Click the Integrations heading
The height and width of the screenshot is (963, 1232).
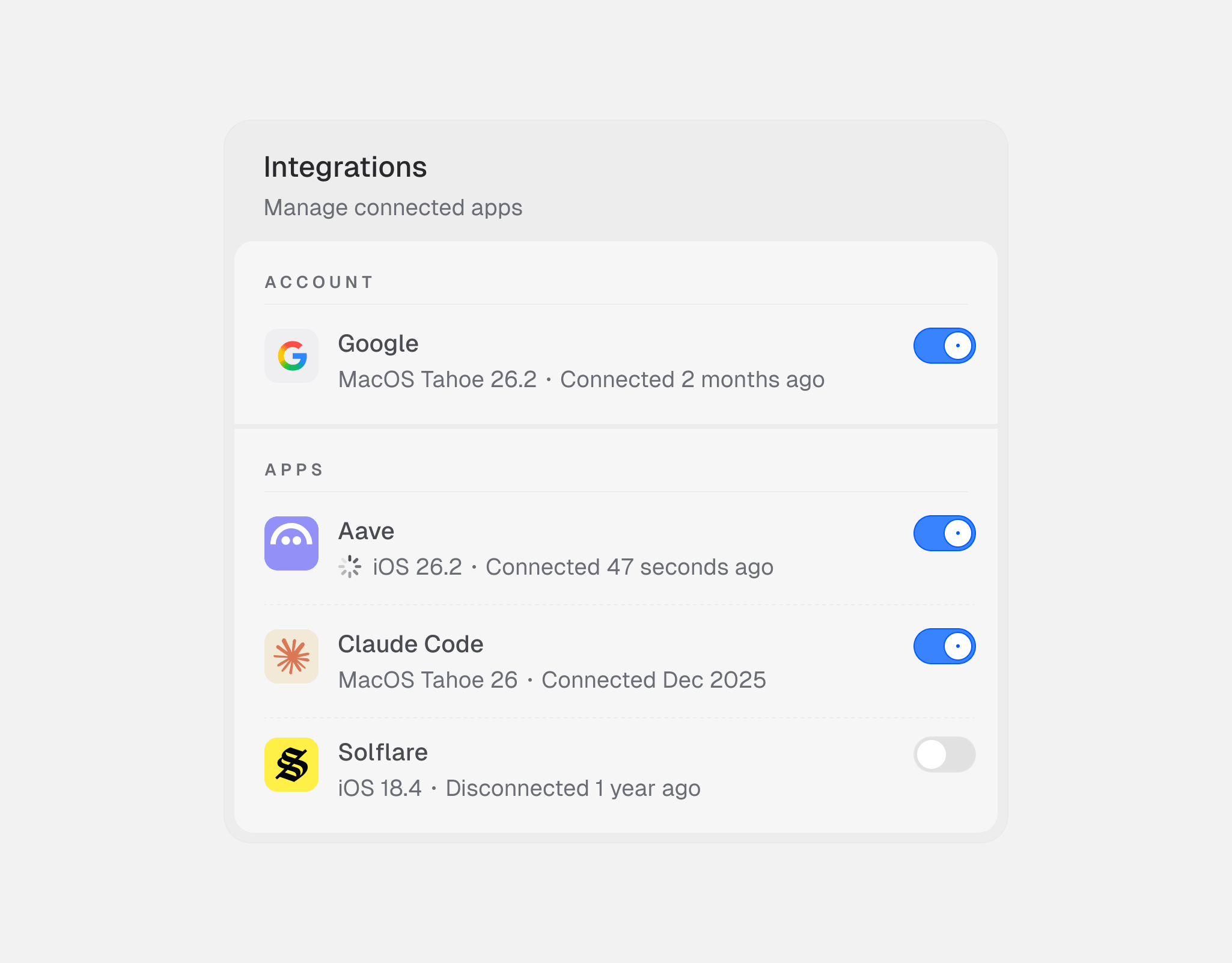[346, 167]
